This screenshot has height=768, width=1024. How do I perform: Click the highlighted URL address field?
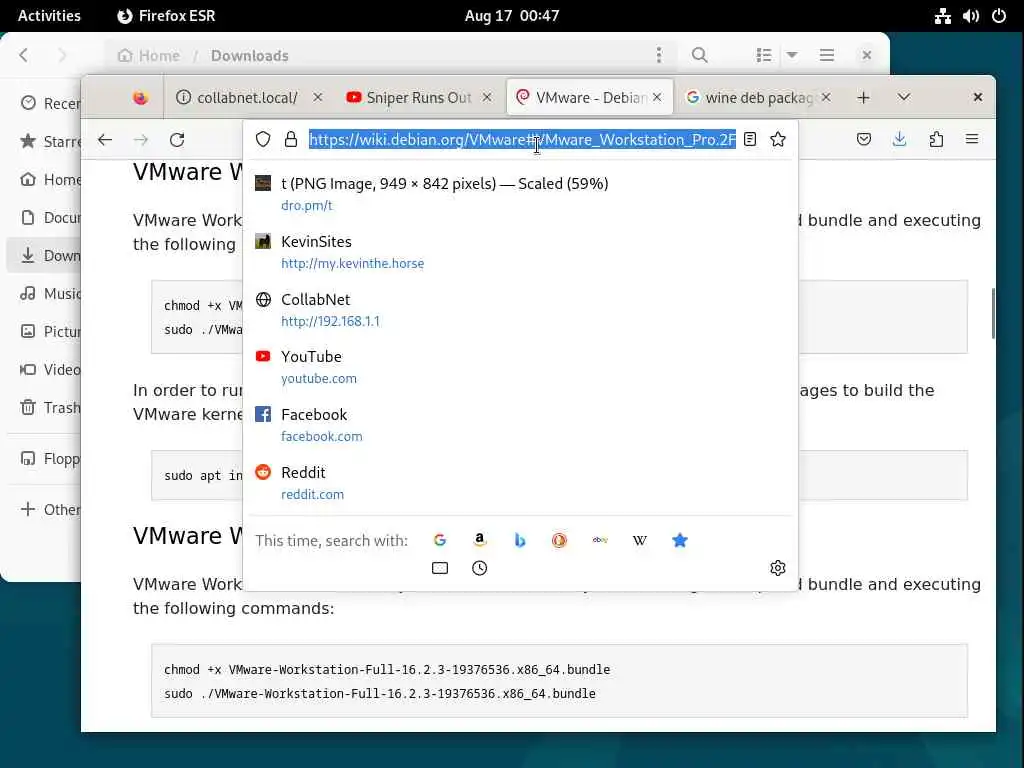[522, 139]
